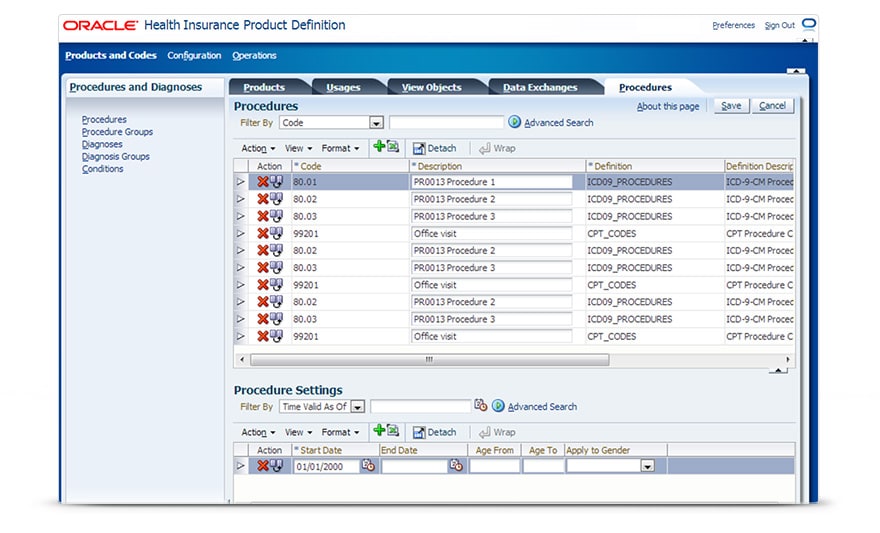The height and width of the screenshot is (533, 880).
Task: Open the calendar picker next to End Date
Action: [456, 466]
